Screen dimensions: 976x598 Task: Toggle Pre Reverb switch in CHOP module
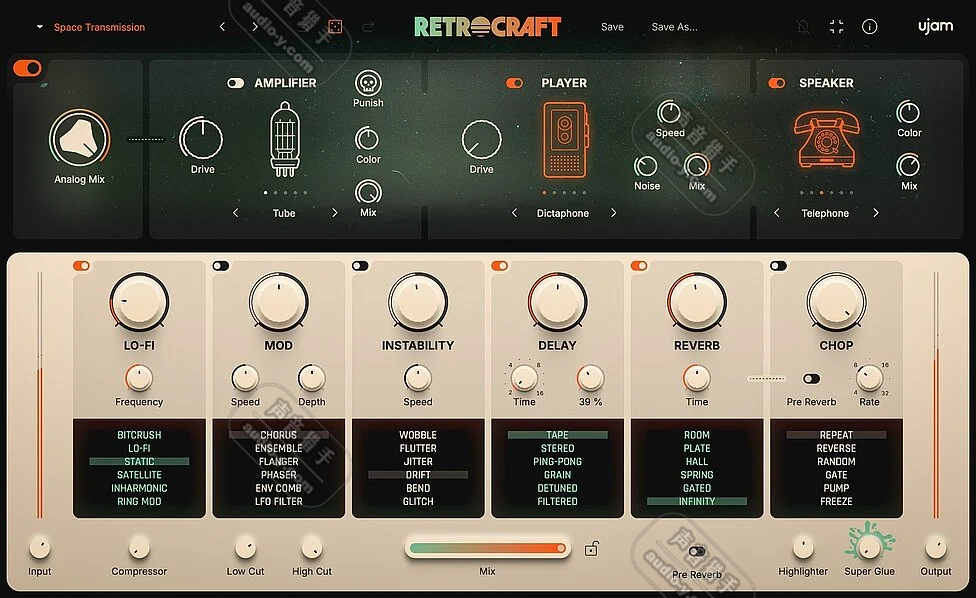pyautogui.click(x=811, y=378)
